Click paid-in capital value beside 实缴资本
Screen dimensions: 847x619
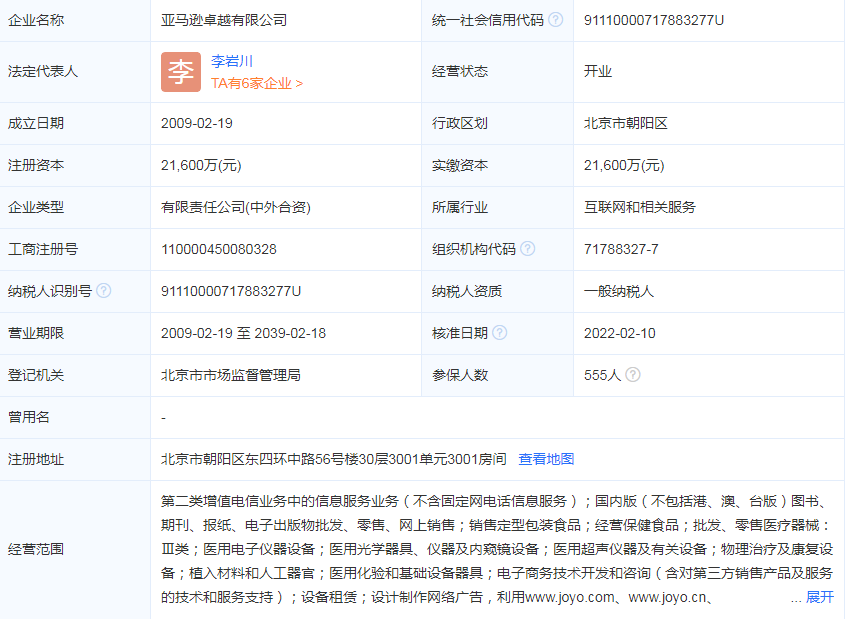[624, 165]
